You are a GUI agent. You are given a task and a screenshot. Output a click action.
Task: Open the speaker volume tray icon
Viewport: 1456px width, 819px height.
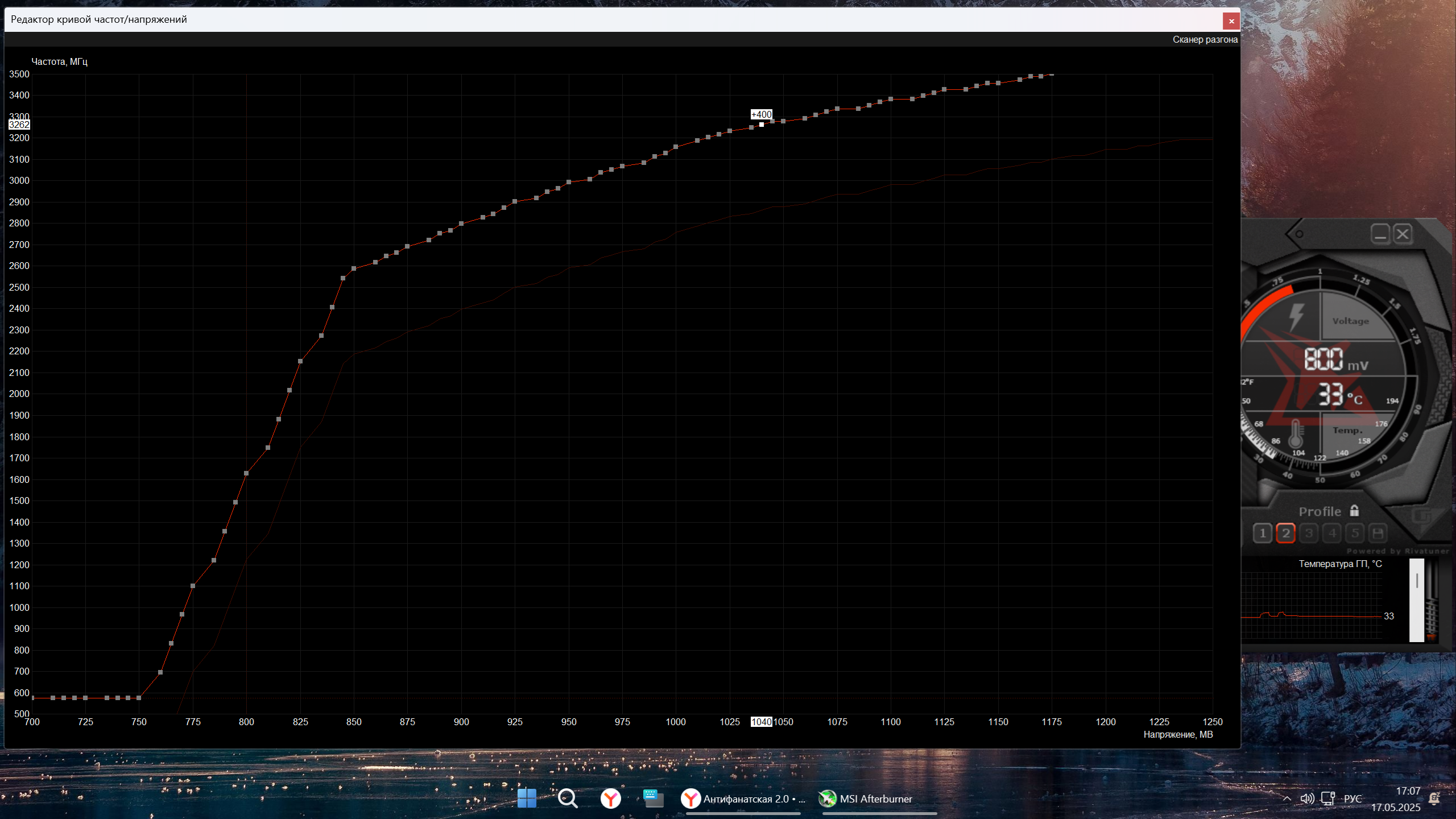(x=1306, y=799)
